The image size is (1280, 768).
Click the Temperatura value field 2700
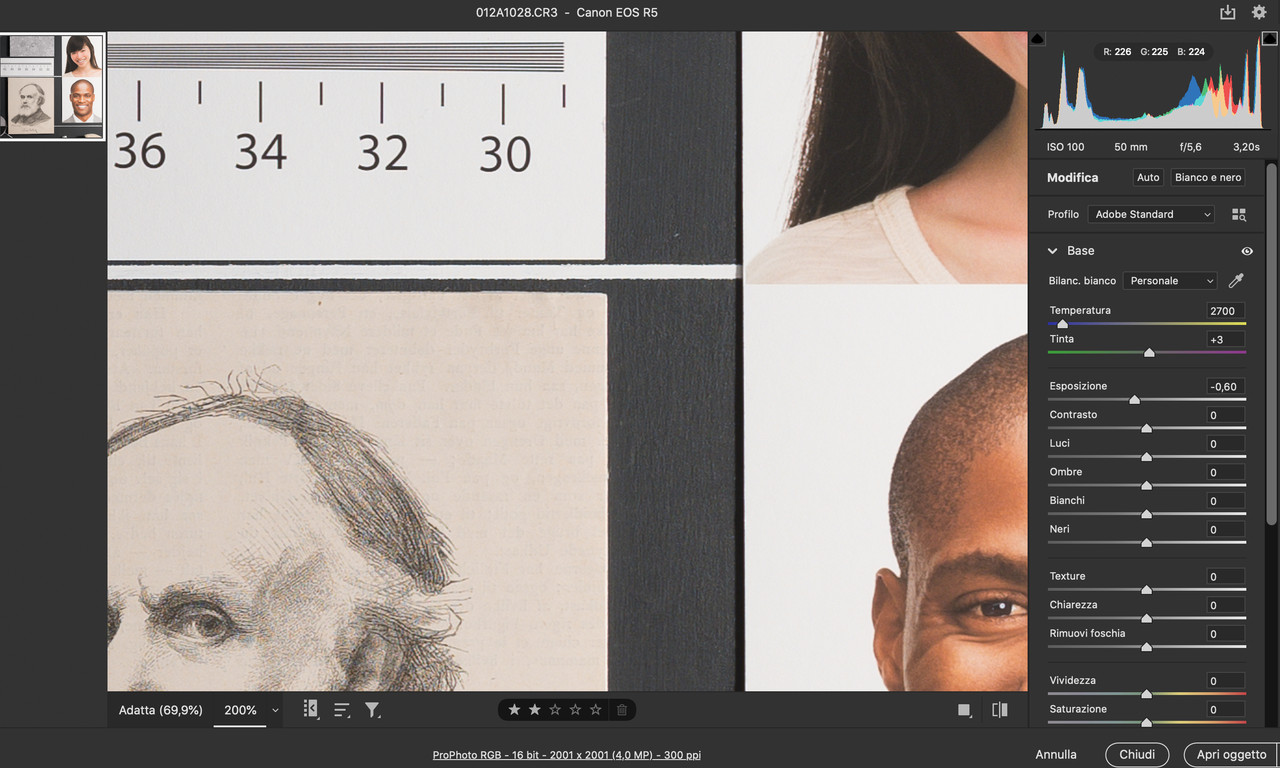pyautogui.click(x=1226, y=311)
